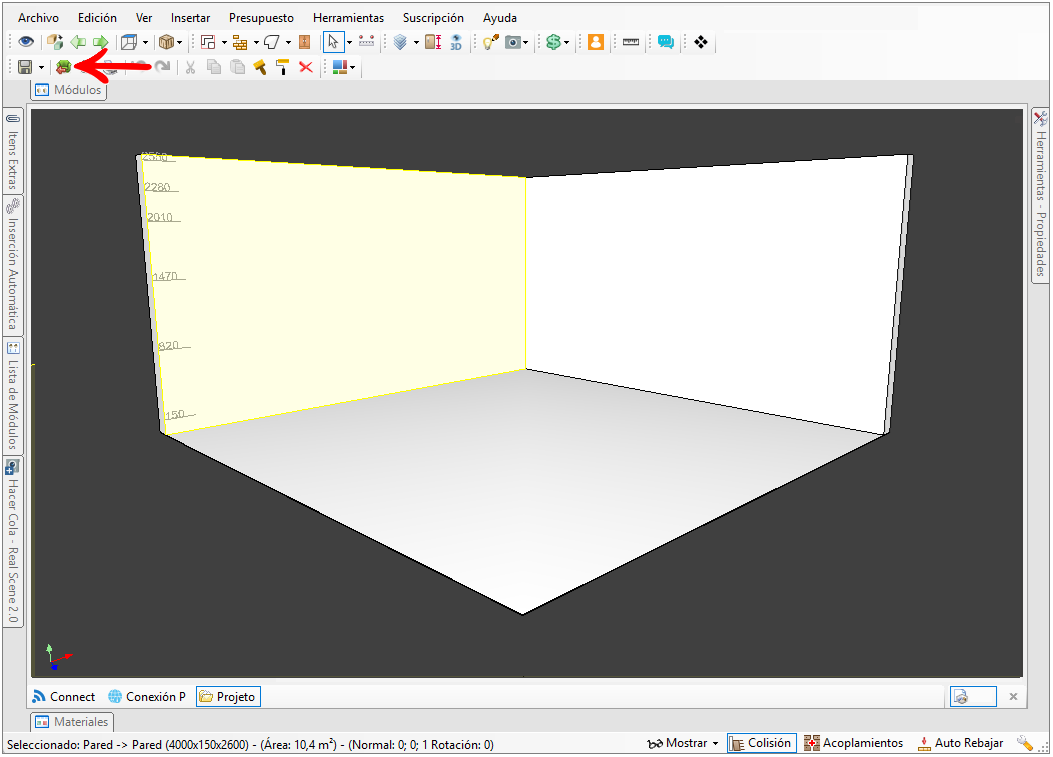Open the Insertar menu
This screenshot has width=1053, height=757.
[190, 18]
